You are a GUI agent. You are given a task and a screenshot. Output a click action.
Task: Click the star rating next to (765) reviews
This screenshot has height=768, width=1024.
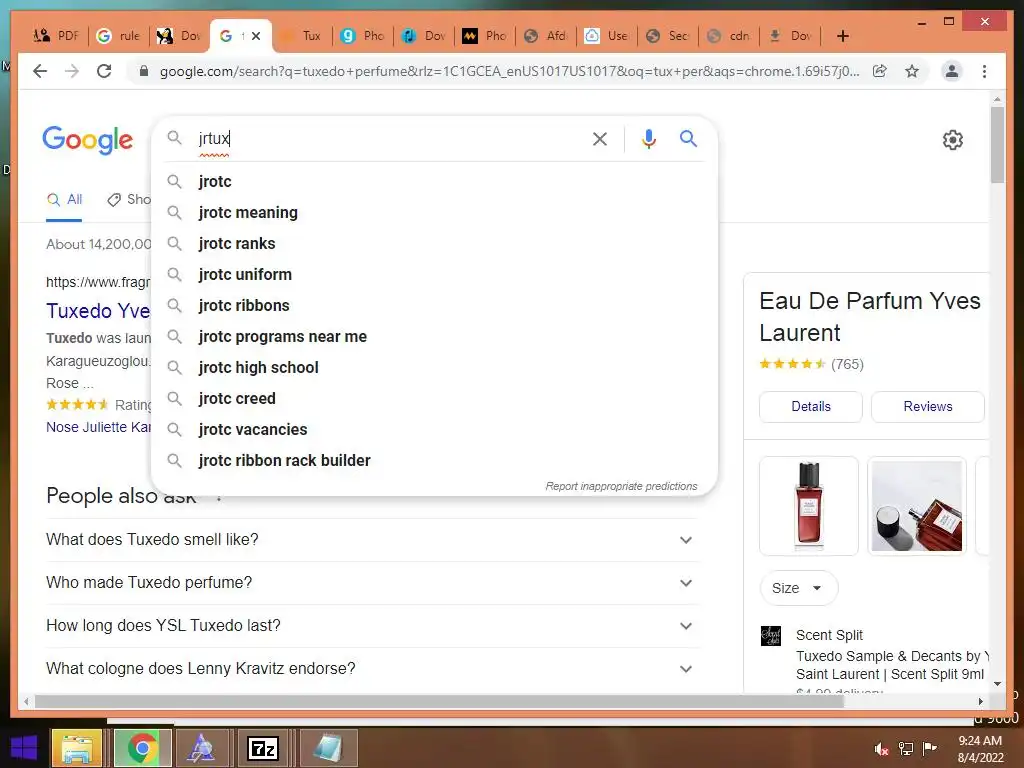792,364
